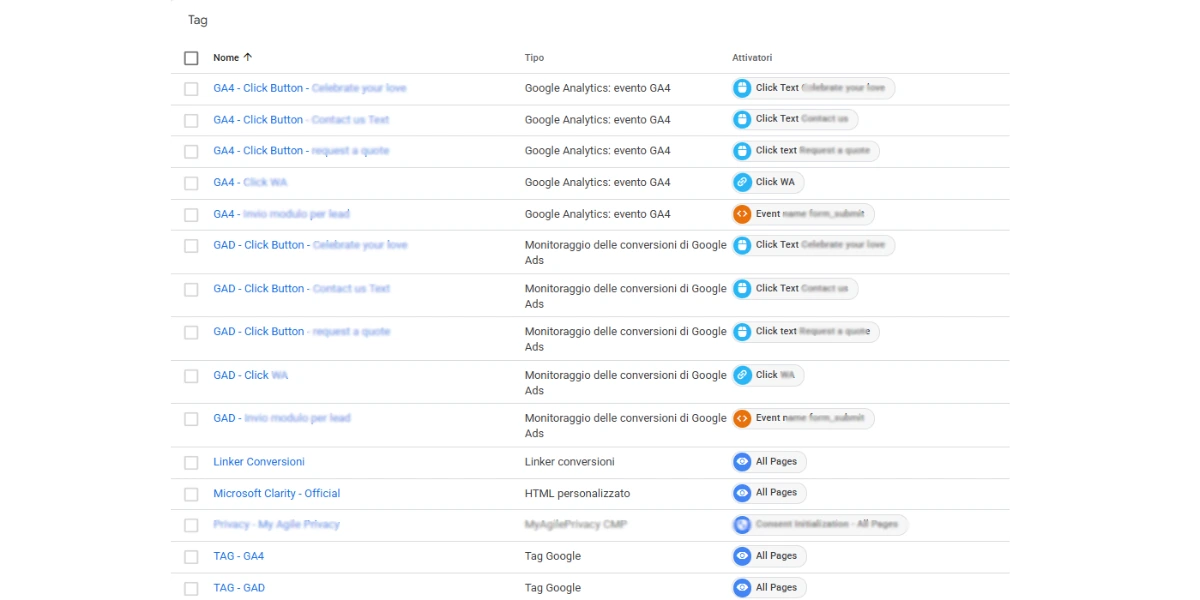The height and width of the screenshot is (600, 1200).
Task: Check the box for Linker Conversioni tag
Action: tap(191, 462)
